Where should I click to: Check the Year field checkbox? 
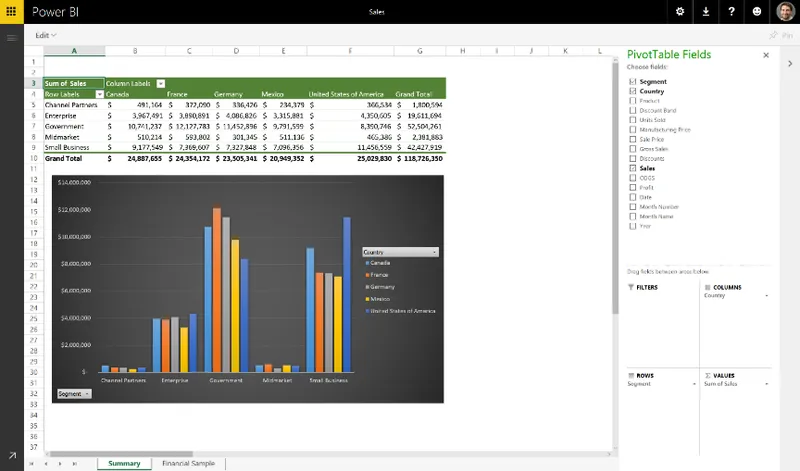pos(633,227)
